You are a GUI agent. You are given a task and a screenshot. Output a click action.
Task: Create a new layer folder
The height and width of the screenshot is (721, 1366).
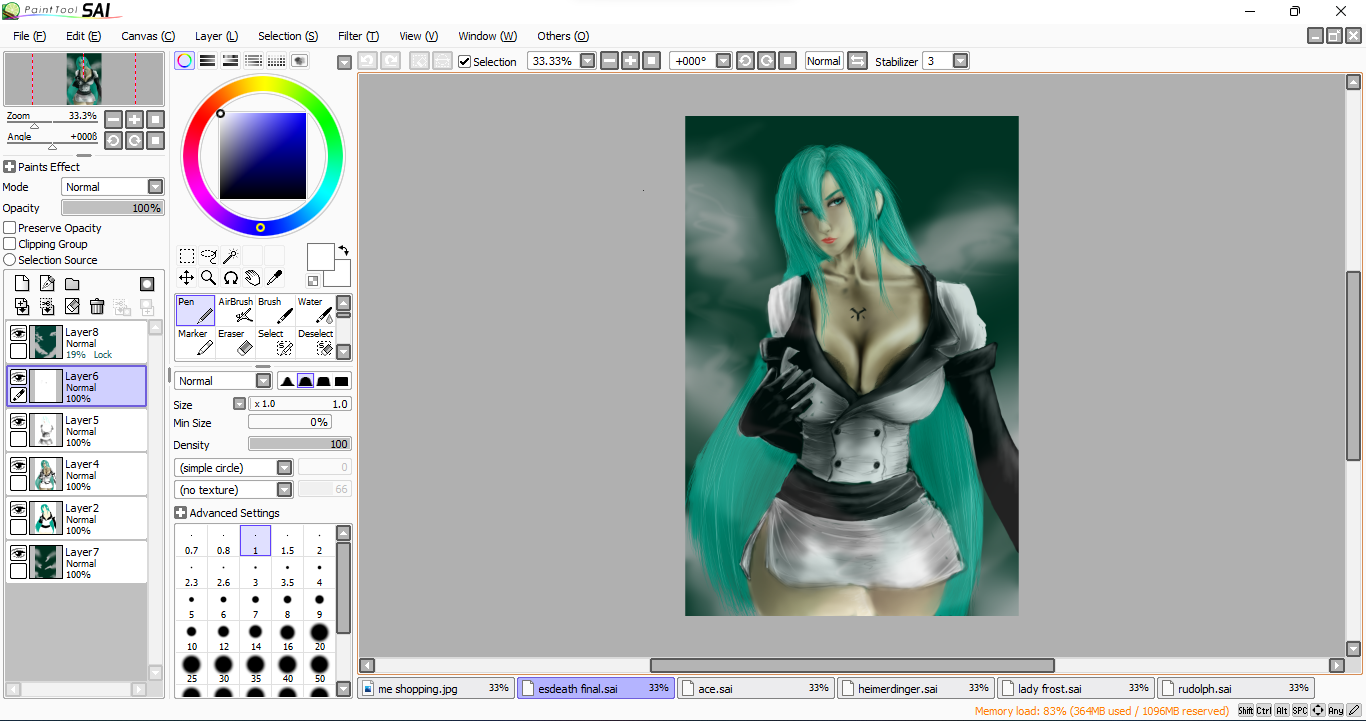click(x=72, y=284)
